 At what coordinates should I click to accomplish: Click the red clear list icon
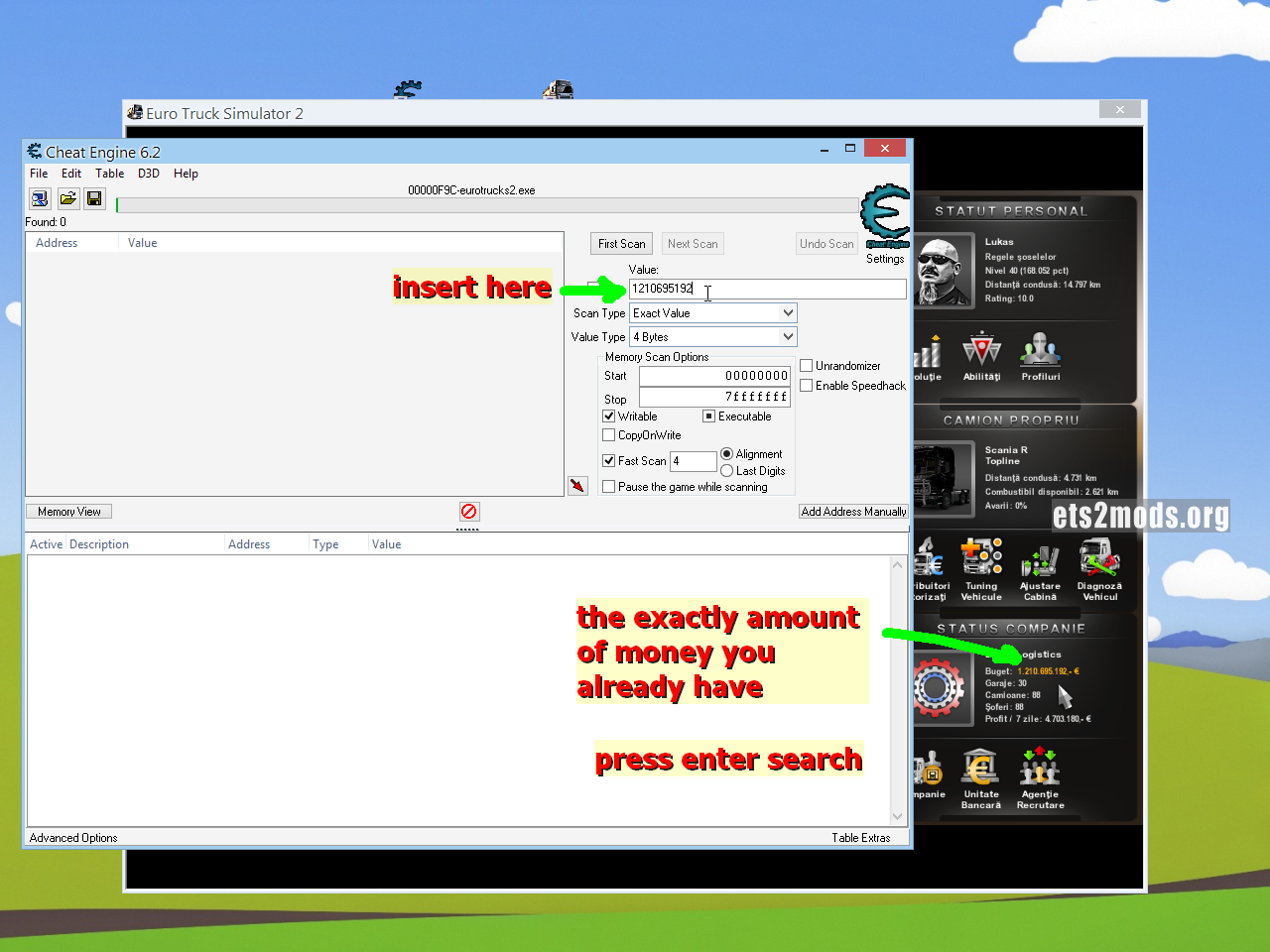click(x=469, y=512)
